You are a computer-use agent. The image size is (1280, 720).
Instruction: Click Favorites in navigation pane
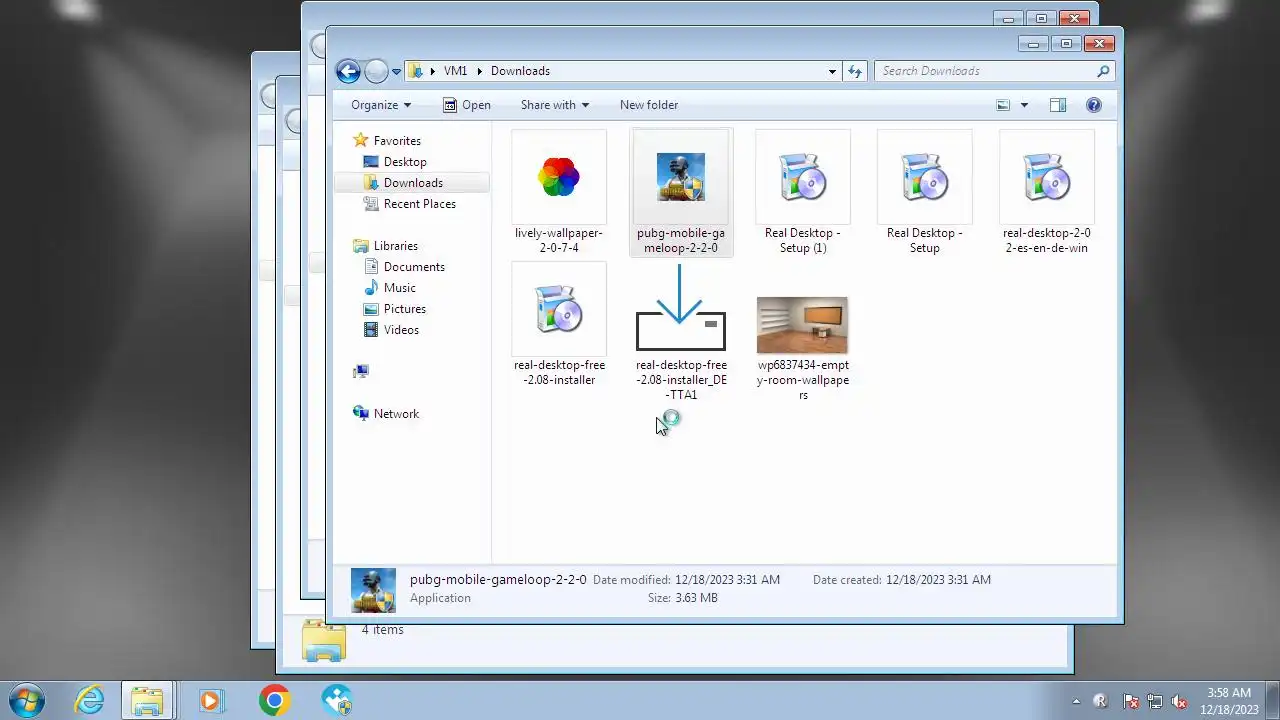click(397, 141)
